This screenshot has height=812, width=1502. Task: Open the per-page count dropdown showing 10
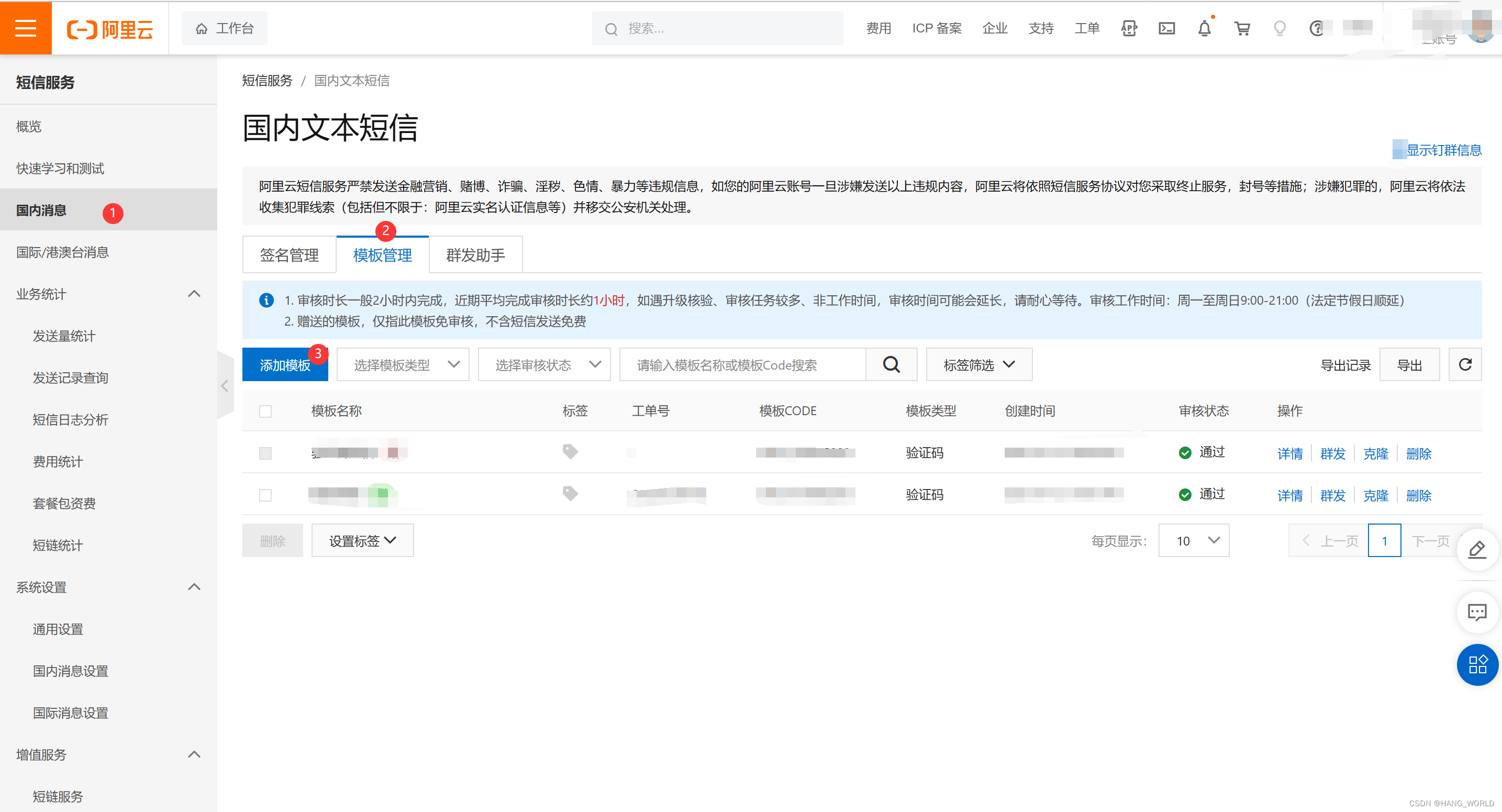1194,540
